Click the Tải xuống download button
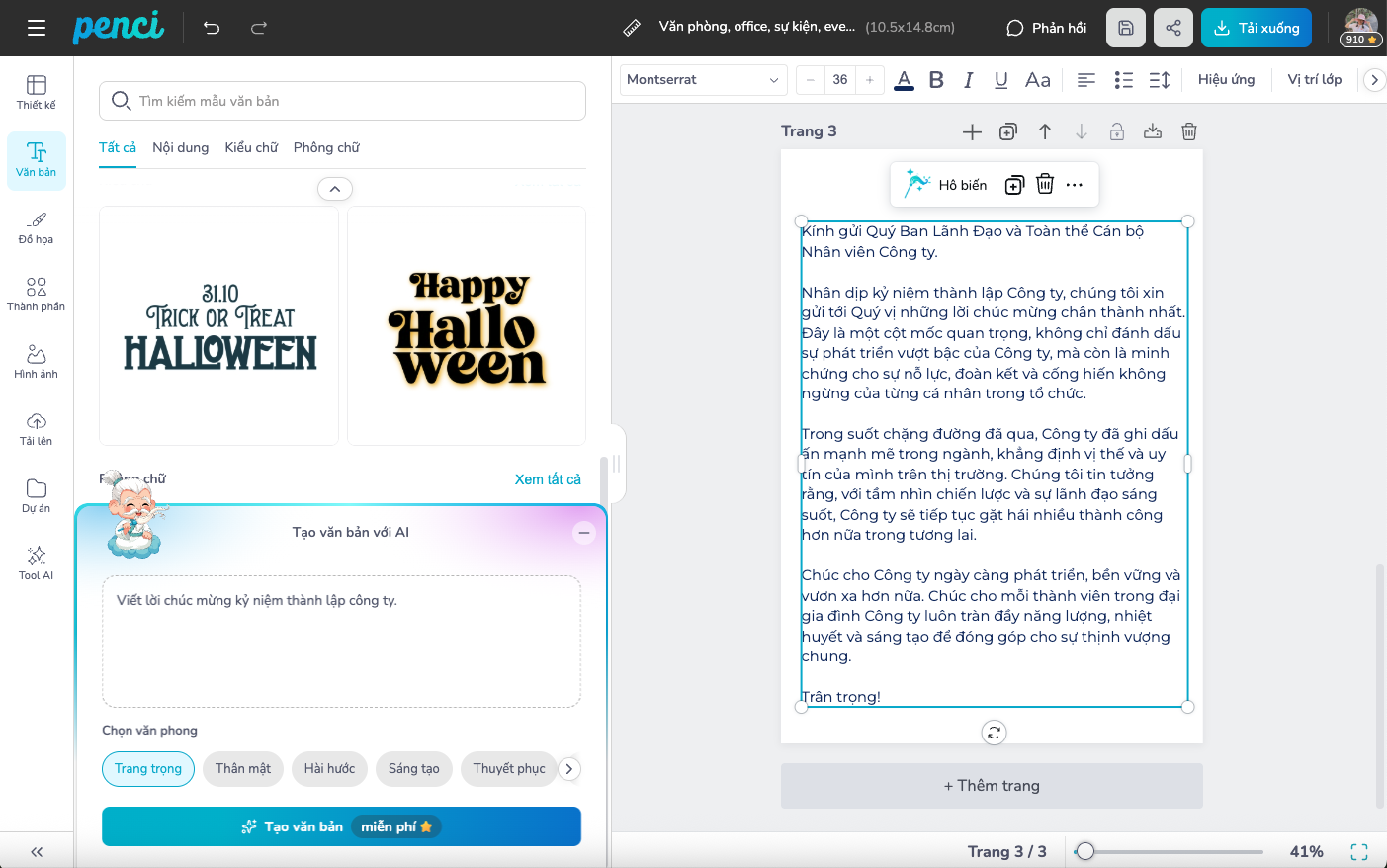 1257,28
